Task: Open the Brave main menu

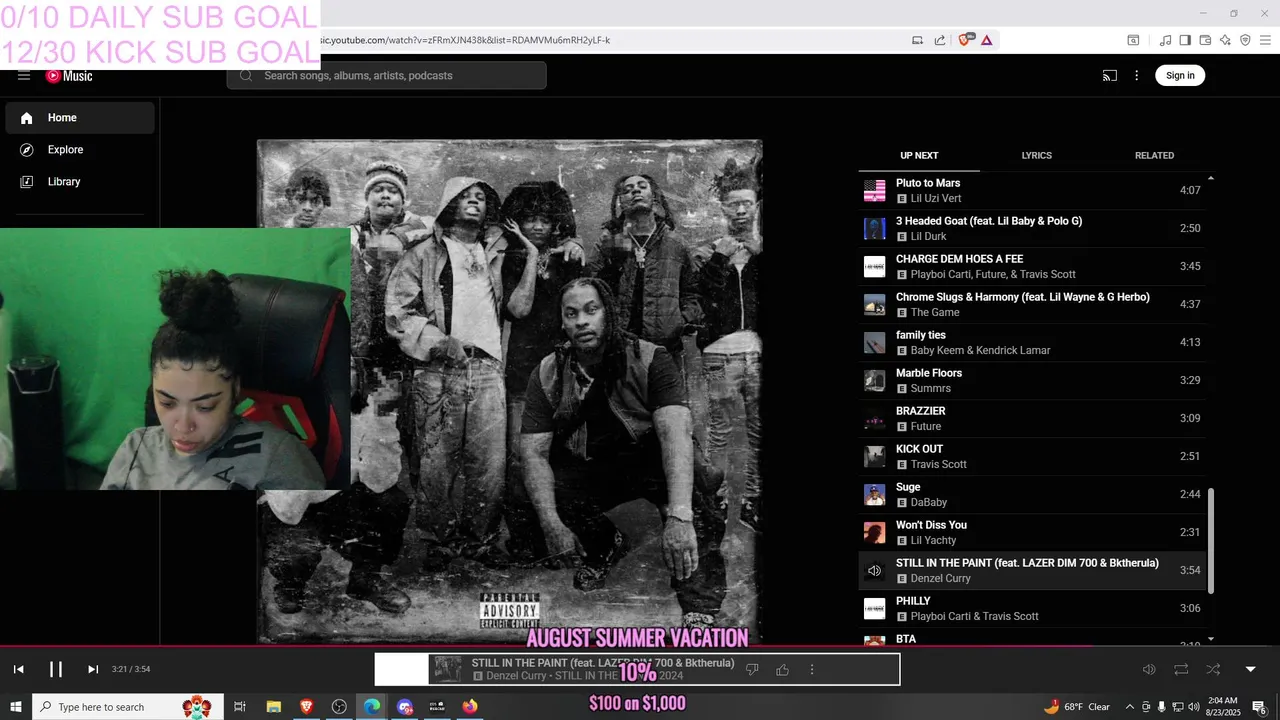Action: click(1265, 40)
